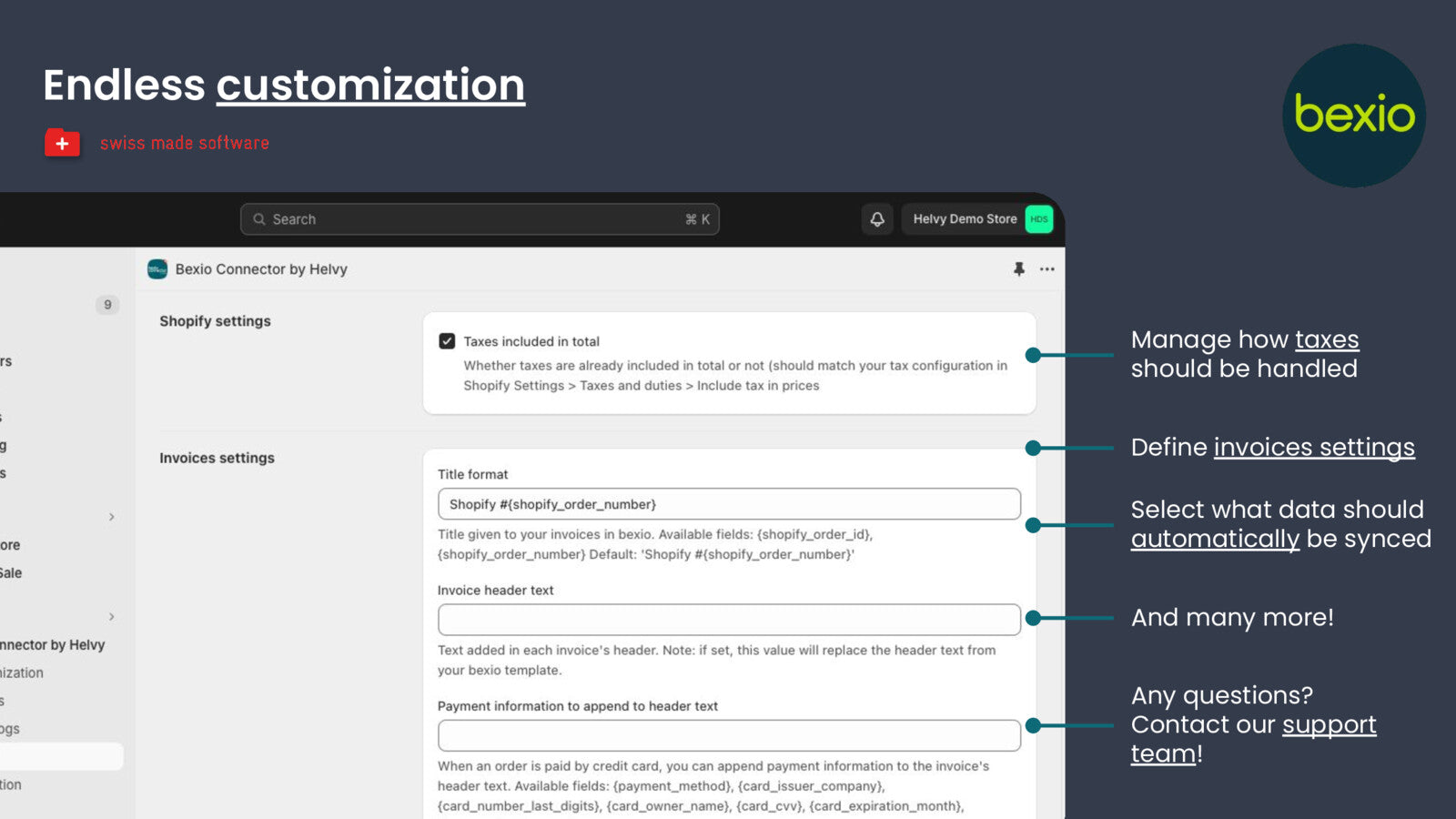The width and height of the screenshot is (1456, 819).
Task: Open the three-dots more actions menu
Action: (1047, 269)
